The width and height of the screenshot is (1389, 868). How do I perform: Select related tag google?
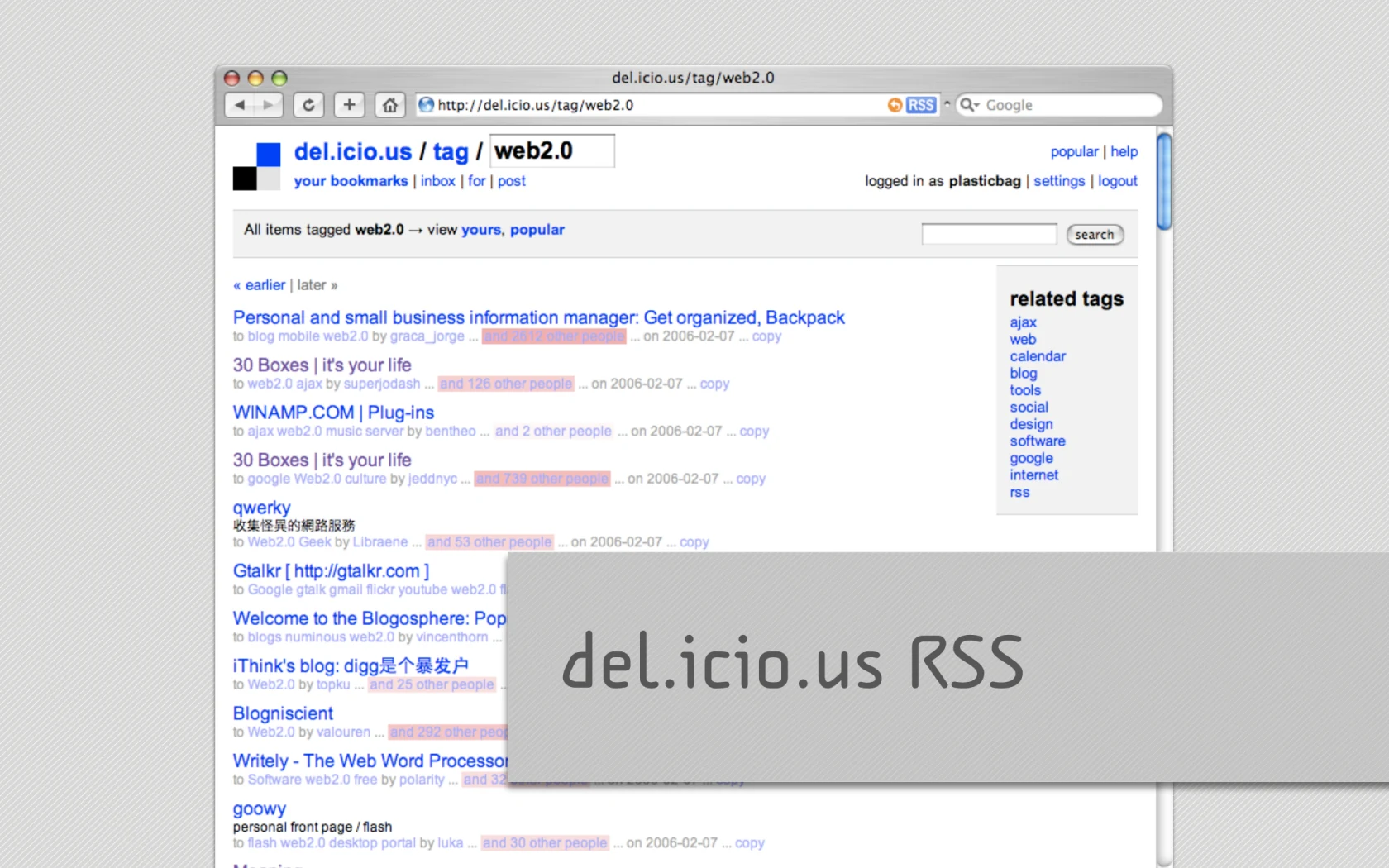1031,458
